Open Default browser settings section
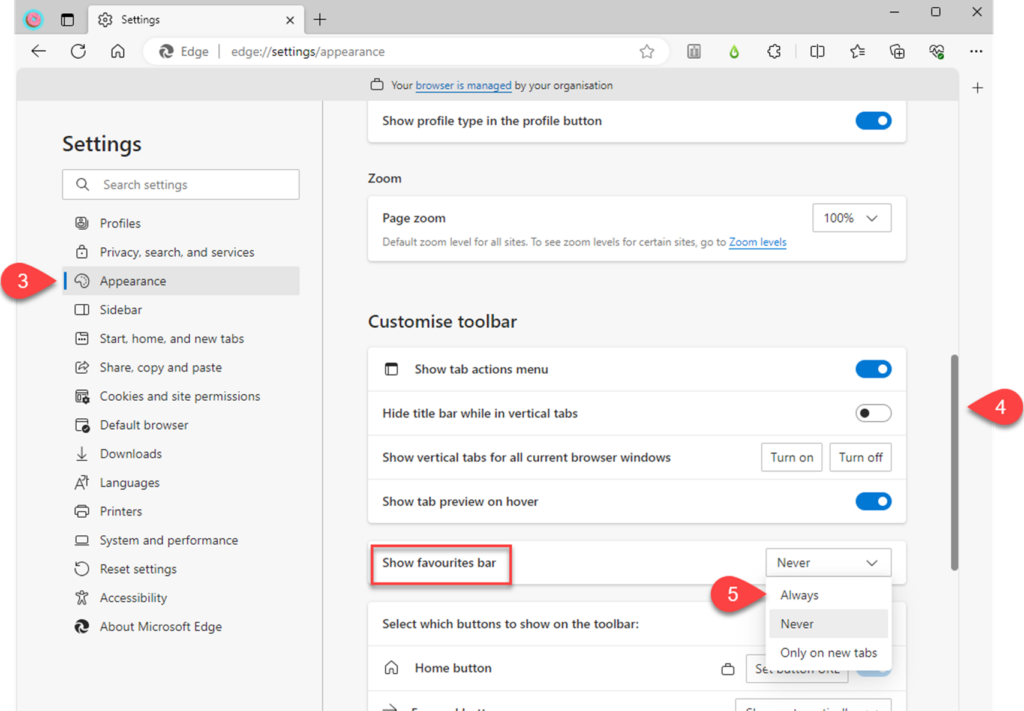Image resolution: width=1024 pixels, height=711 pixels. click(181, 425)
